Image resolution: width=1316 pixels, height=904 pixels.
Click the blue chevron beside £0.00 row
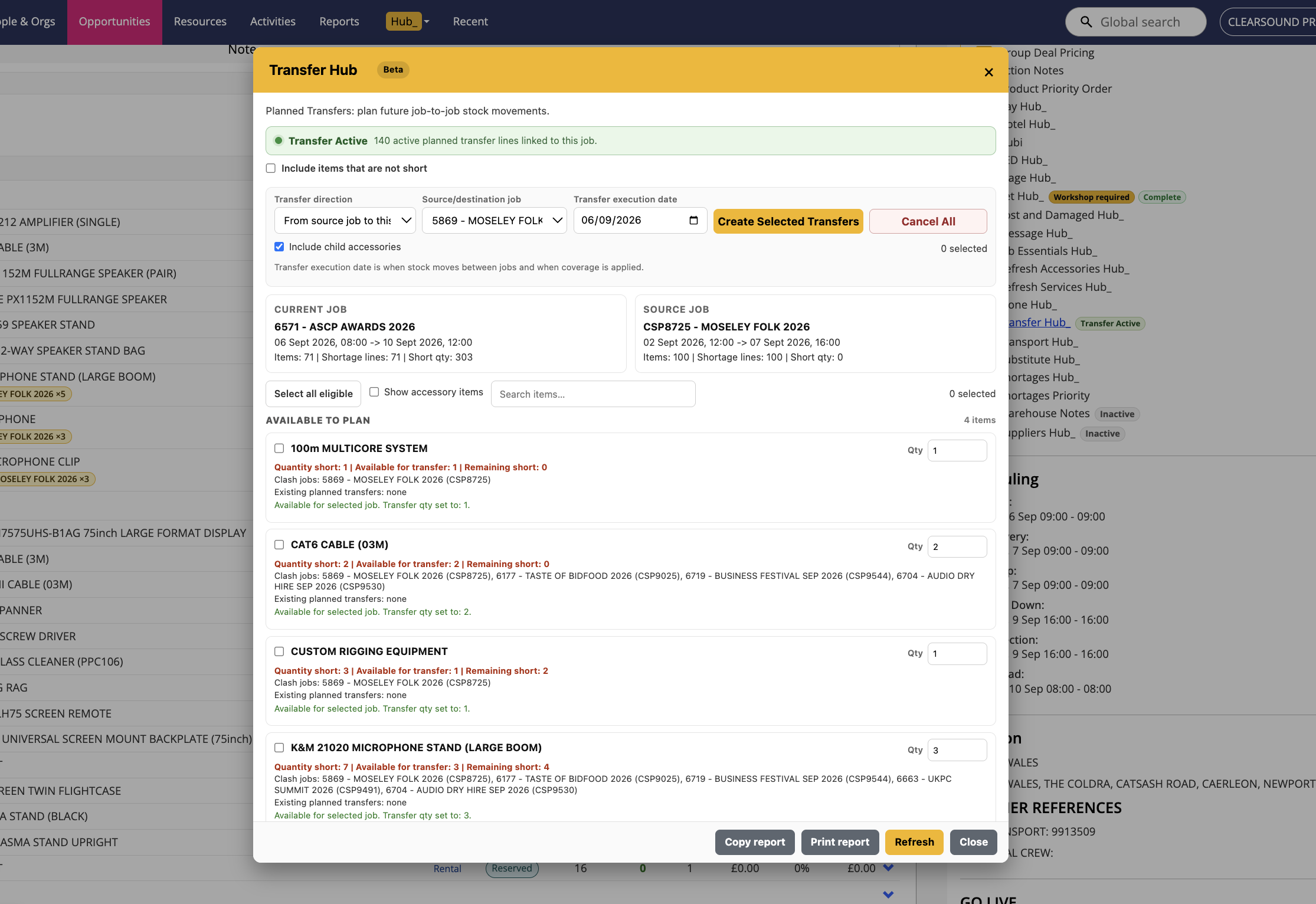point(888,867)
